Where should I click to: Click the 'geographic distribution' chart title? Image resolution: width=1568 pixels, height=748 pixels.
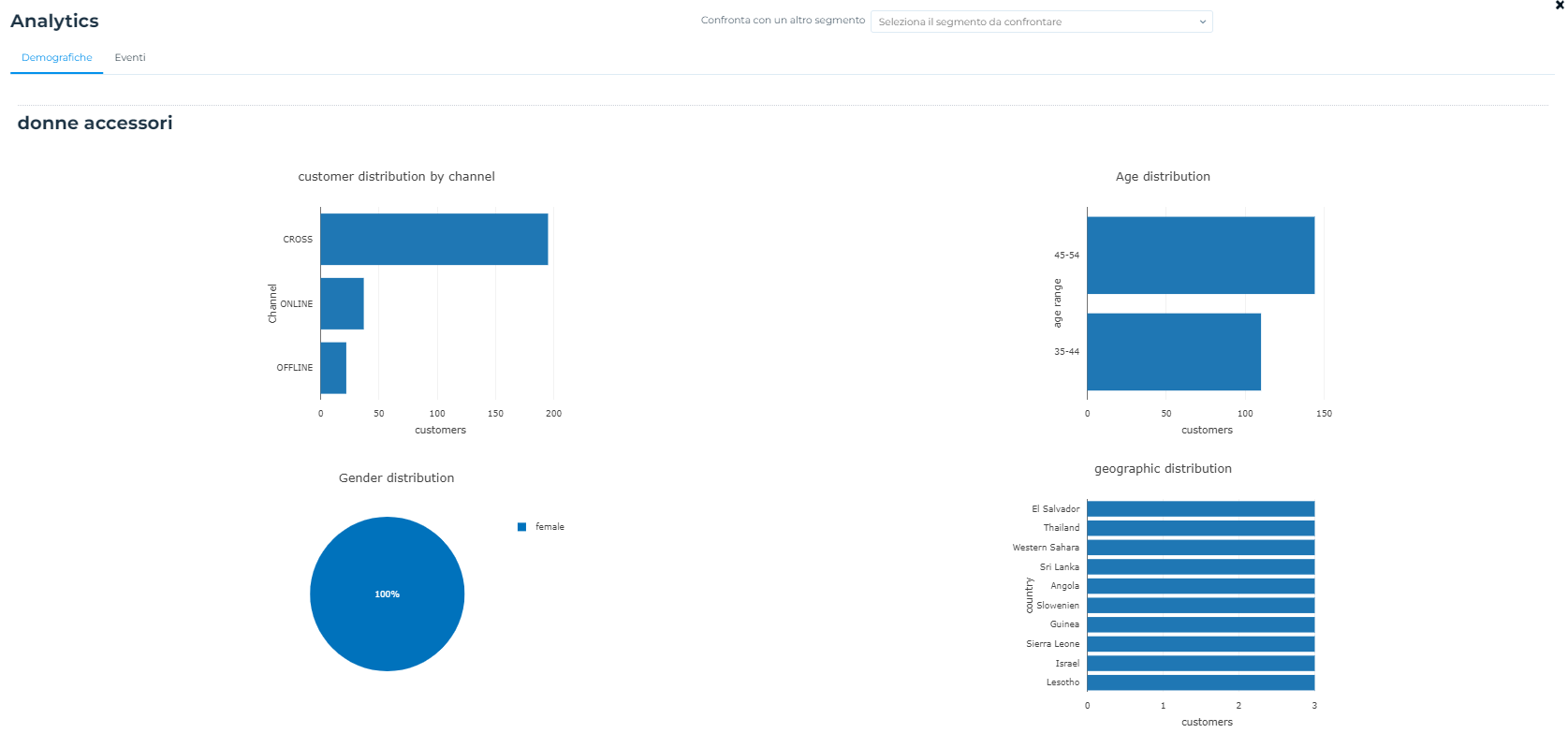coord(1163,469)
